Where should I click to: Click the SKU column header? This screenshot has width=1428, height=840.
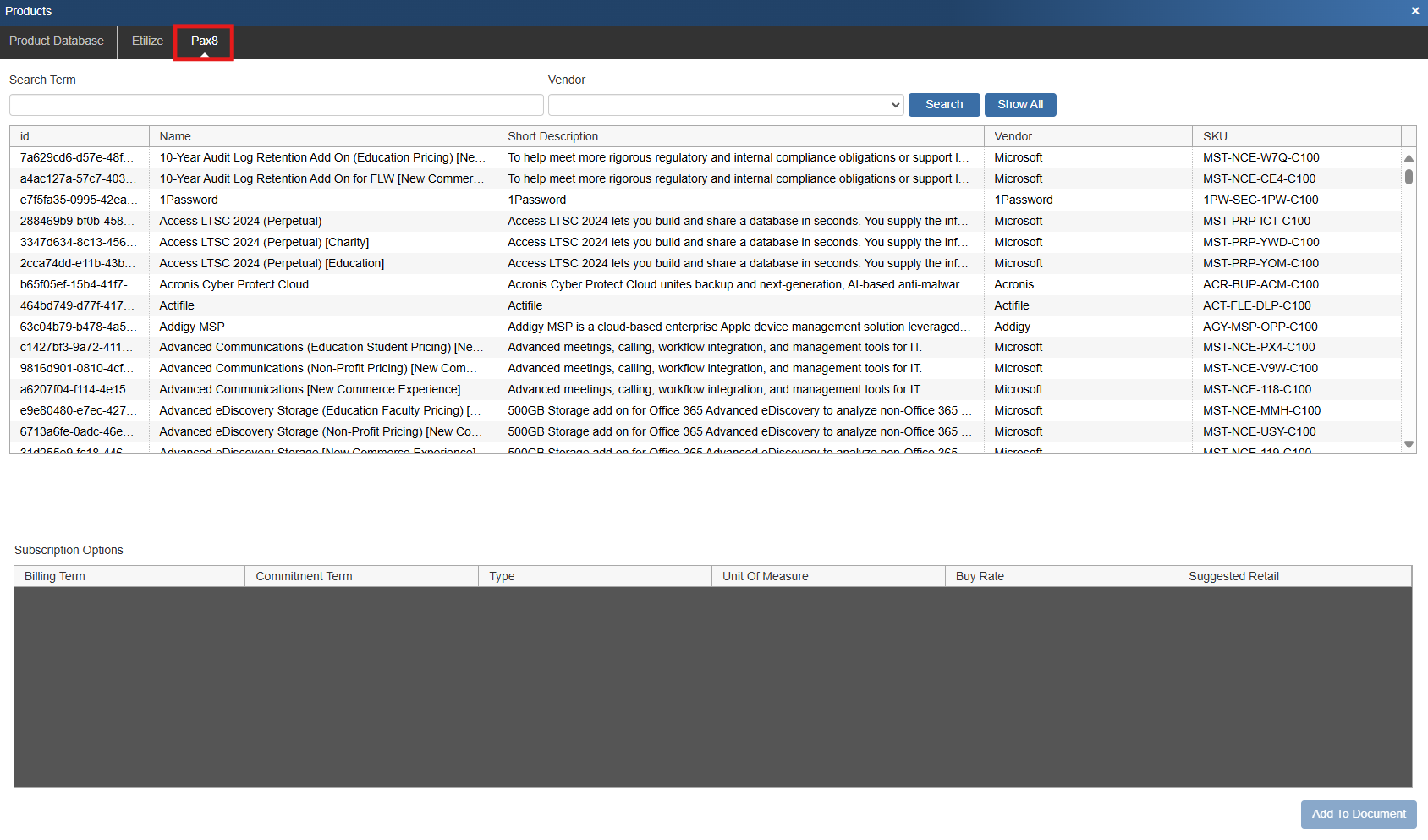tap(1295, 137)
